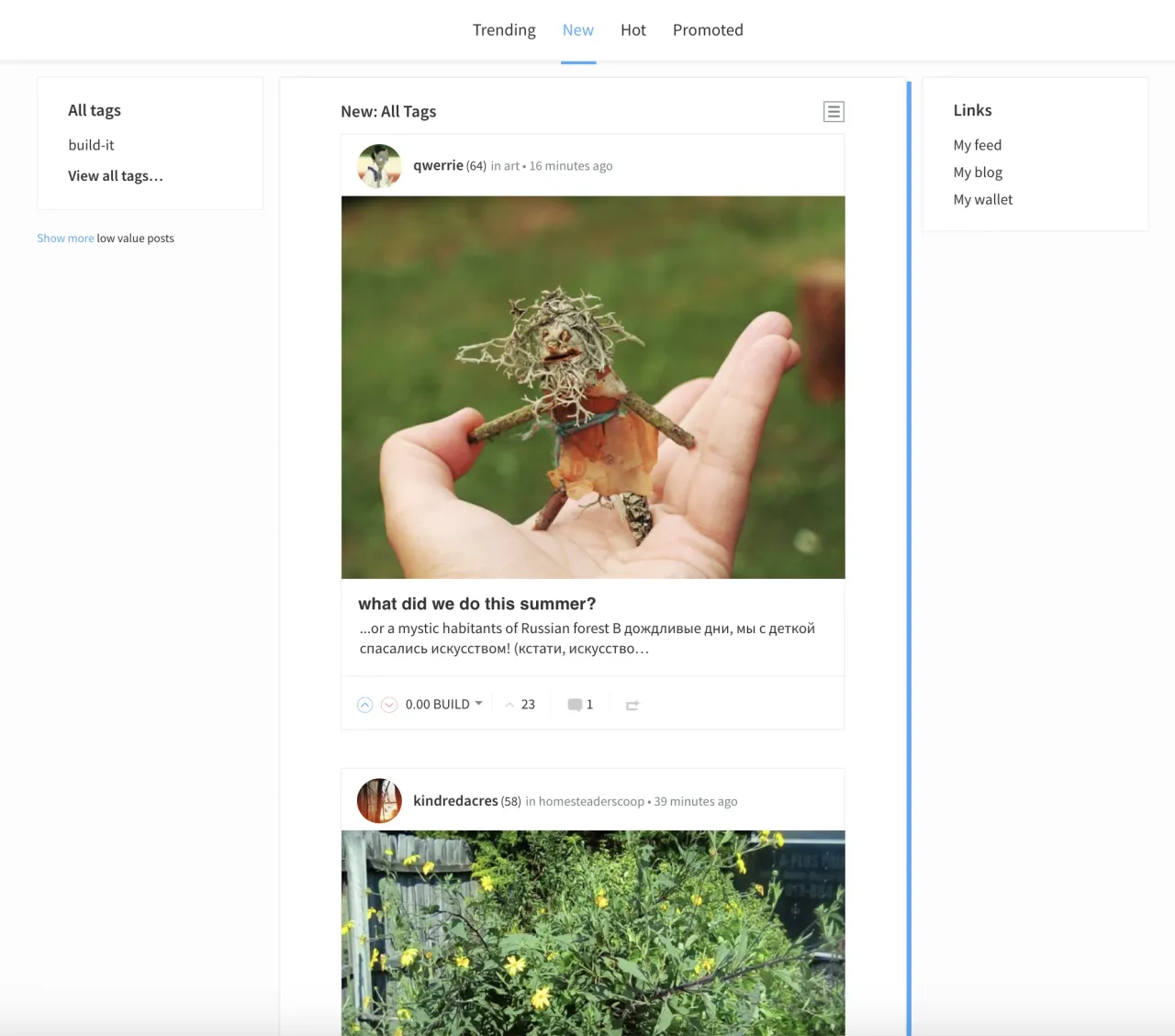Expand the 0.00 BUILD payout dropdown
Viewport: 1175px width, 1036px height.
444,704
